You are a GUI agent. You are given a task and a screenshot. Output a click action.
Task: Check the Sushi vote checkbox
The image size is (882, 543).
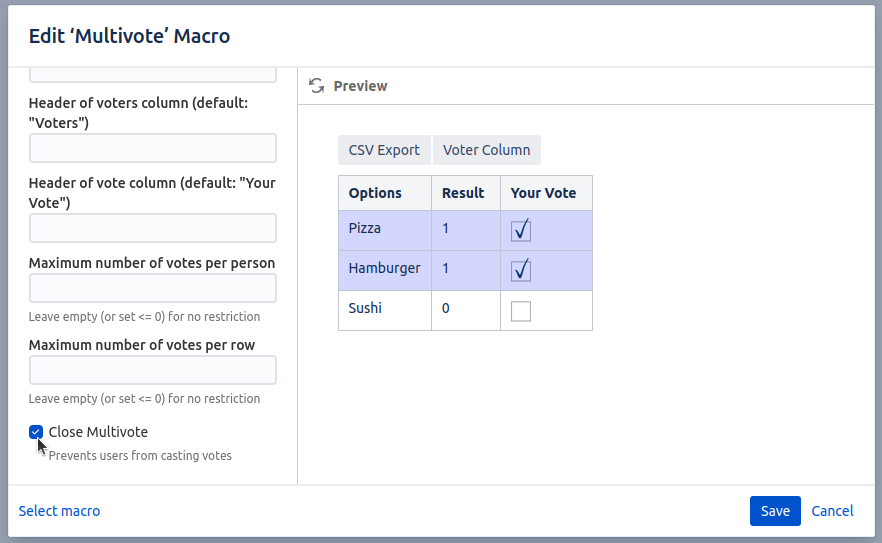(520, 311)
